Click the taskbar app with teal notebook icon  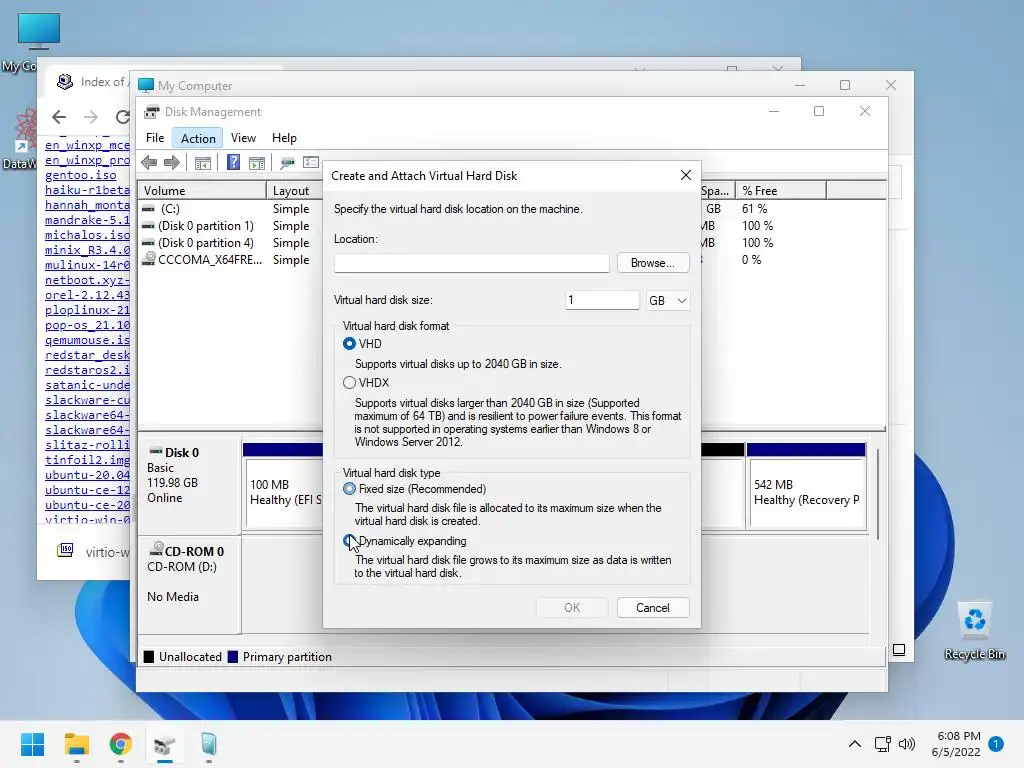(x=208, y=744)
